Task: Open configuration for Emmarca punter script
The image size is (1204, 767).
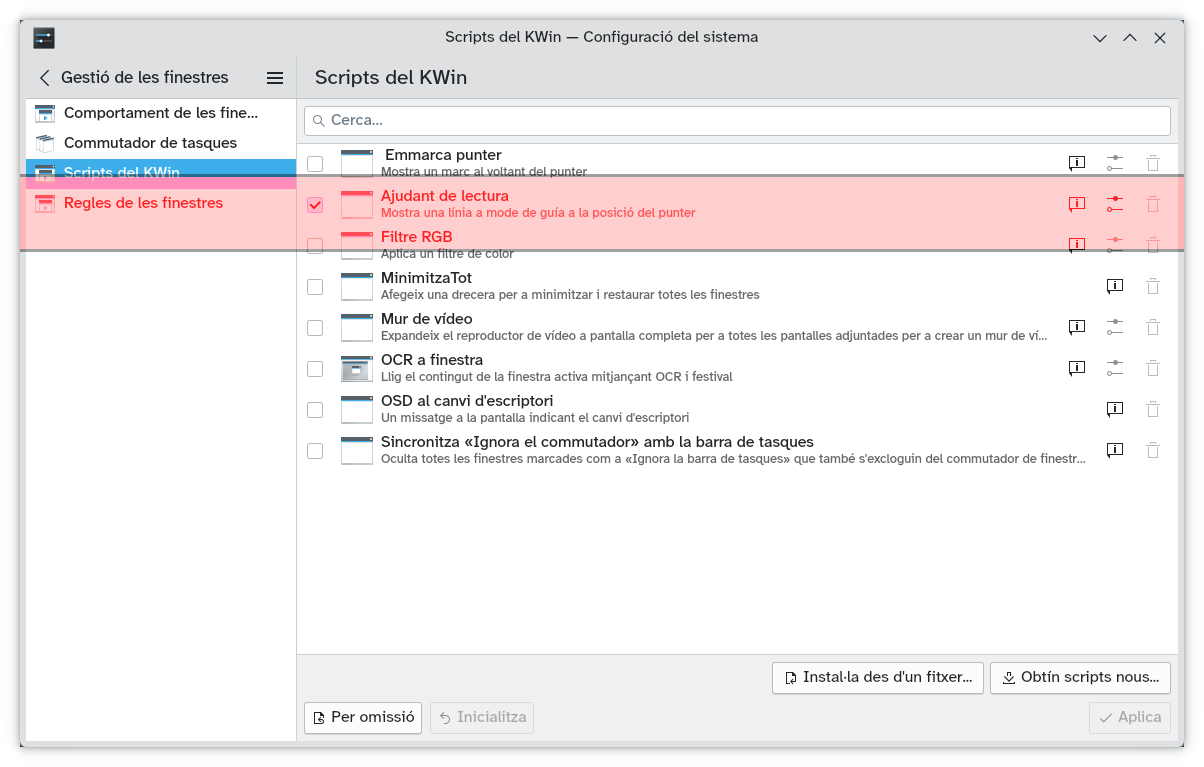Action: click(1115, 163)
